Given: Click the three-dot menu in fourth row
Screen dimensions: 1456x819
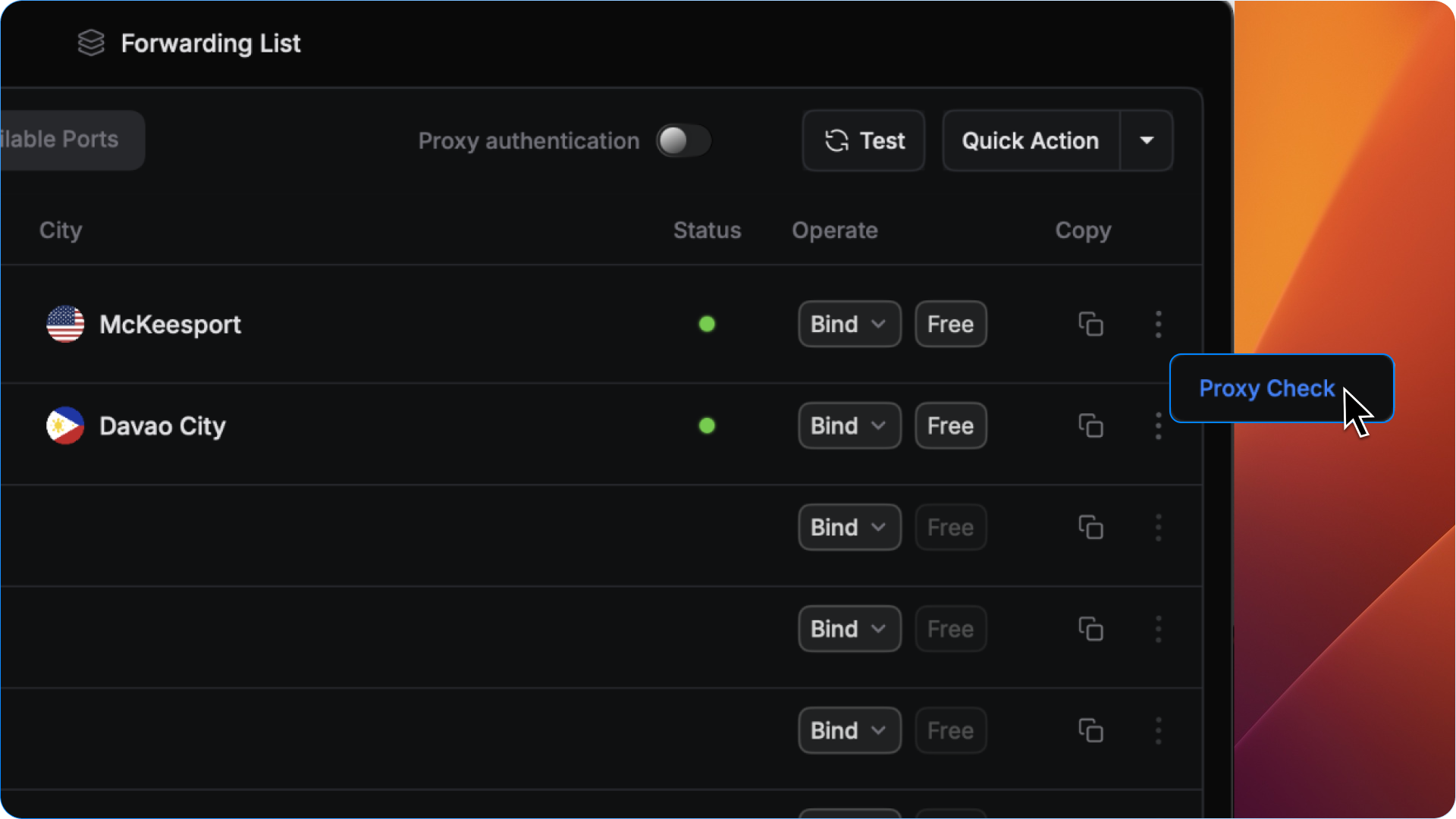Looking at the screenshot, I should tap(1158, 629).
